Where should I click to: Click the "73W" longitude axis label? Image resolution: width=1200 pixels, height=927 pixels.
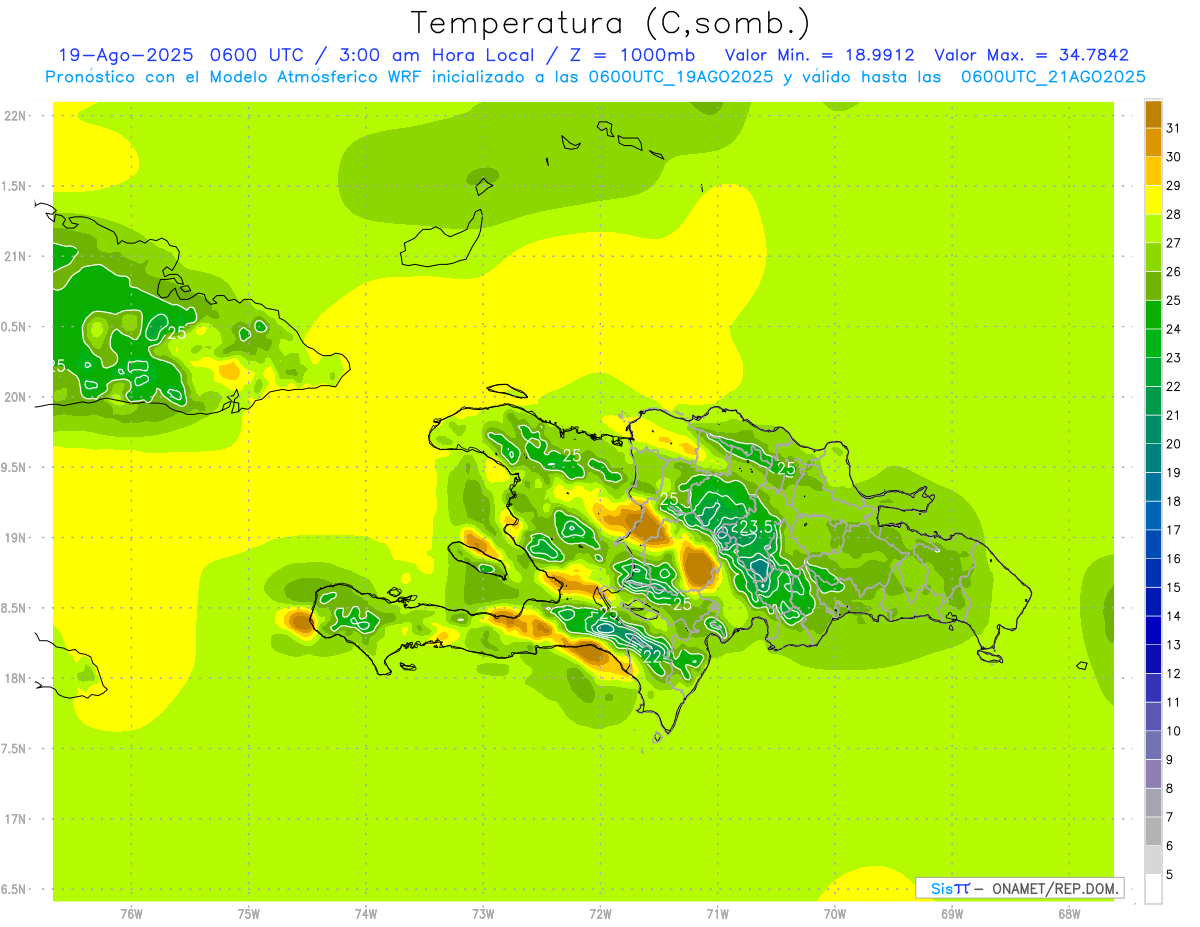click(x=483, y=913)
